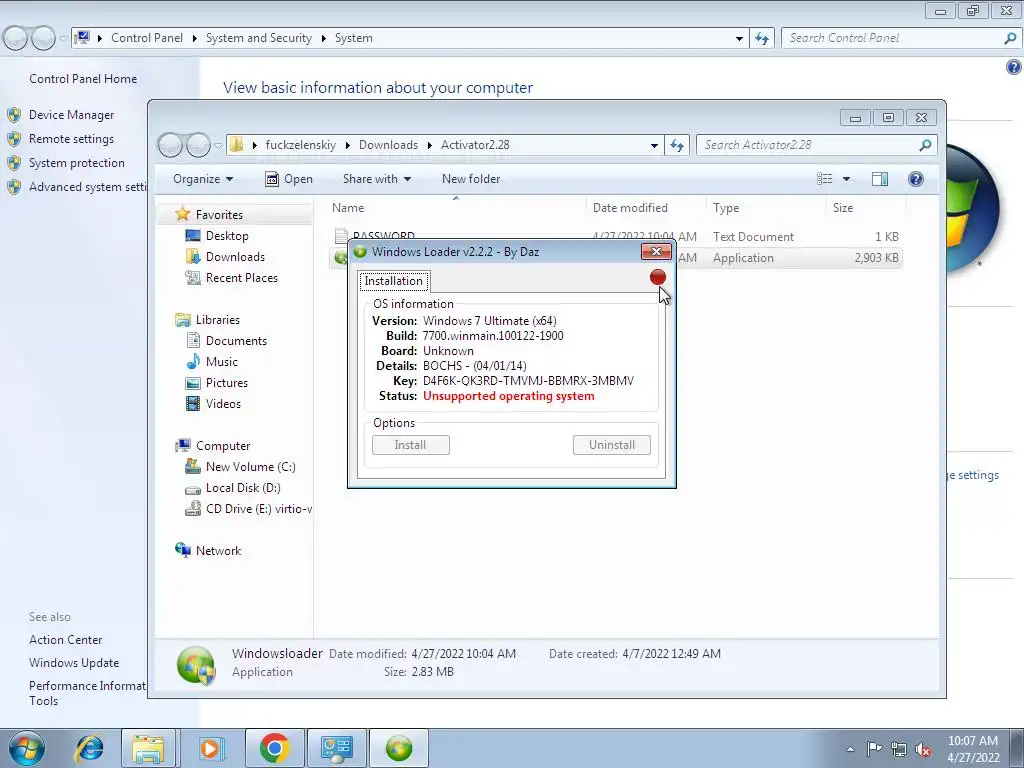The height and width of the screenshot is (768, 1024).
Task: Switch to Windows Loader taskbar button
Action: coord(399,748)
